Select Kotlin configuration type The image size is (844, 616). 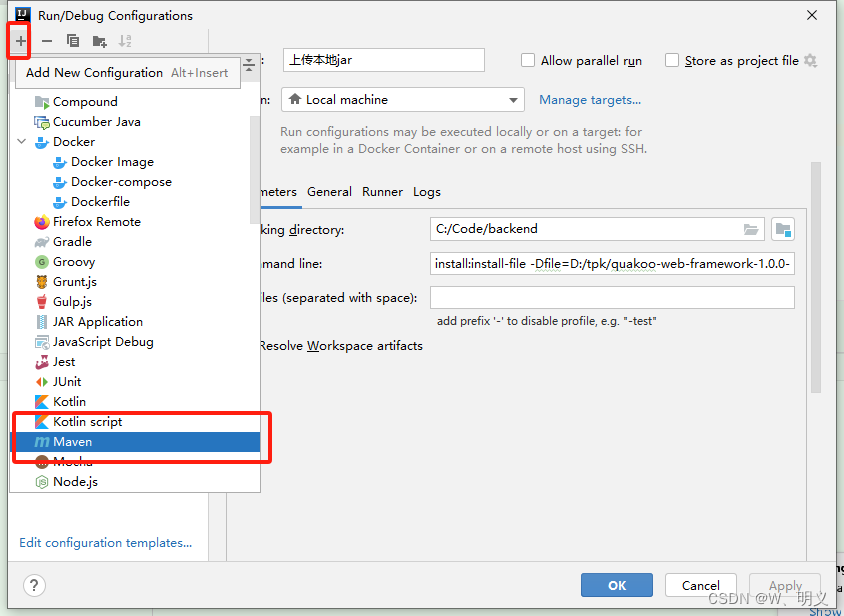(x=135, y=401)
